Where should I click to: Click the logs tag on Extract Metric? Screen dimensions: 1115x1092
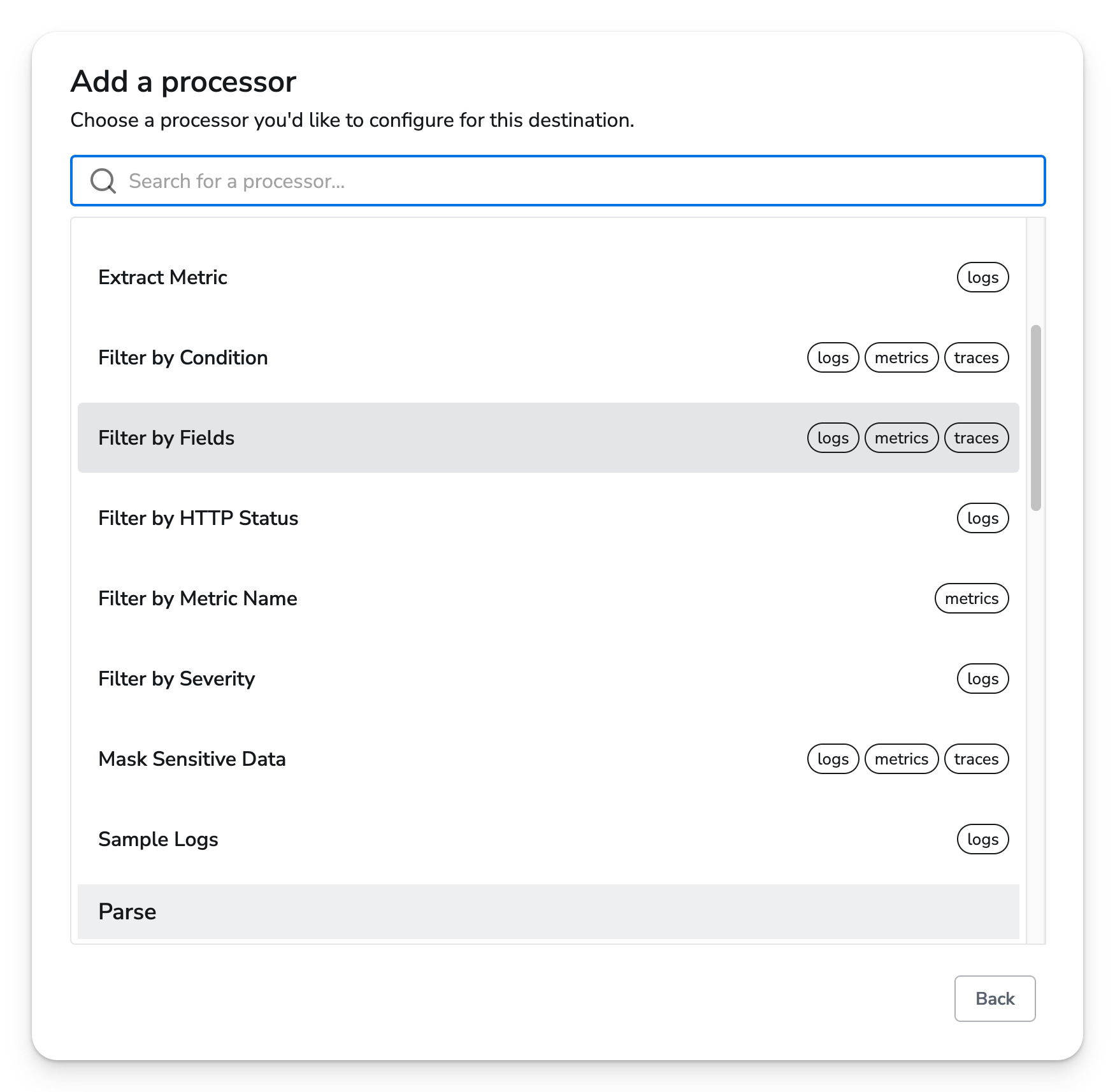point(982,277)
